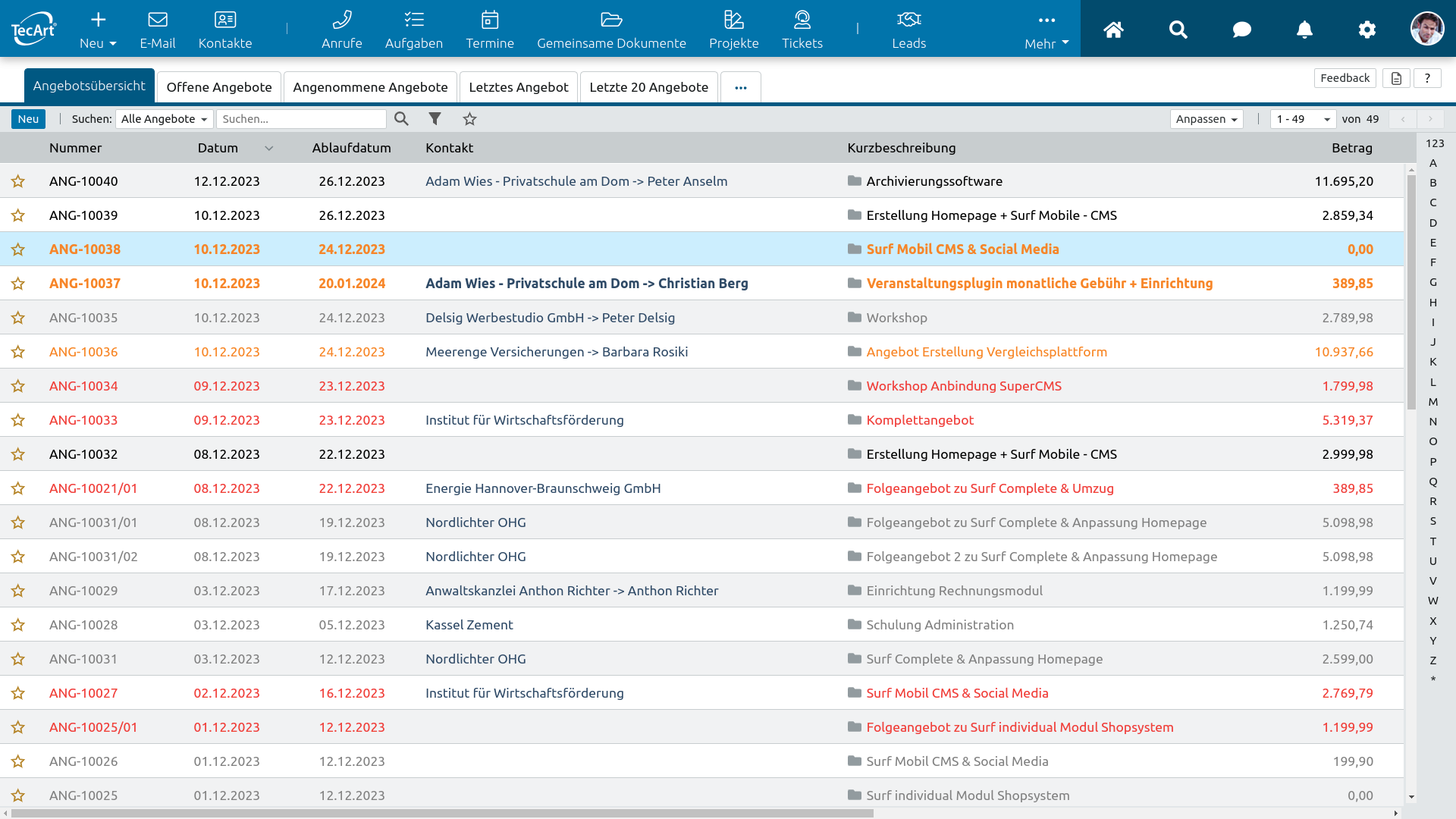Image resolution: width=1456 pixels, height=819 pixels.
Task: Click the filter funnel icon
Action: pos(435,119)
